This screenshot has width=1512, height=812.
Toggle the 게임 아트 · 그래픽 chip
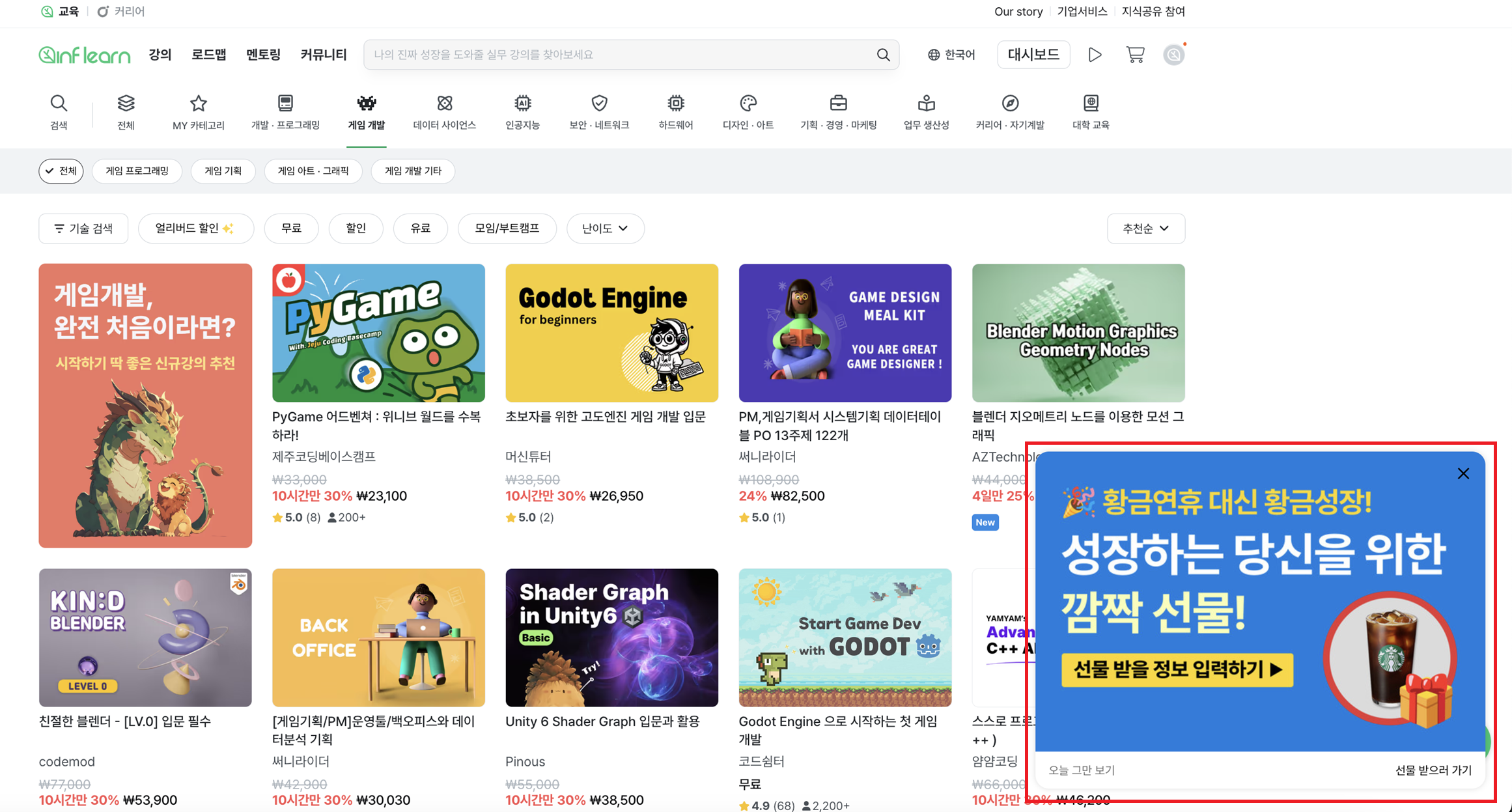coord(313,171)
